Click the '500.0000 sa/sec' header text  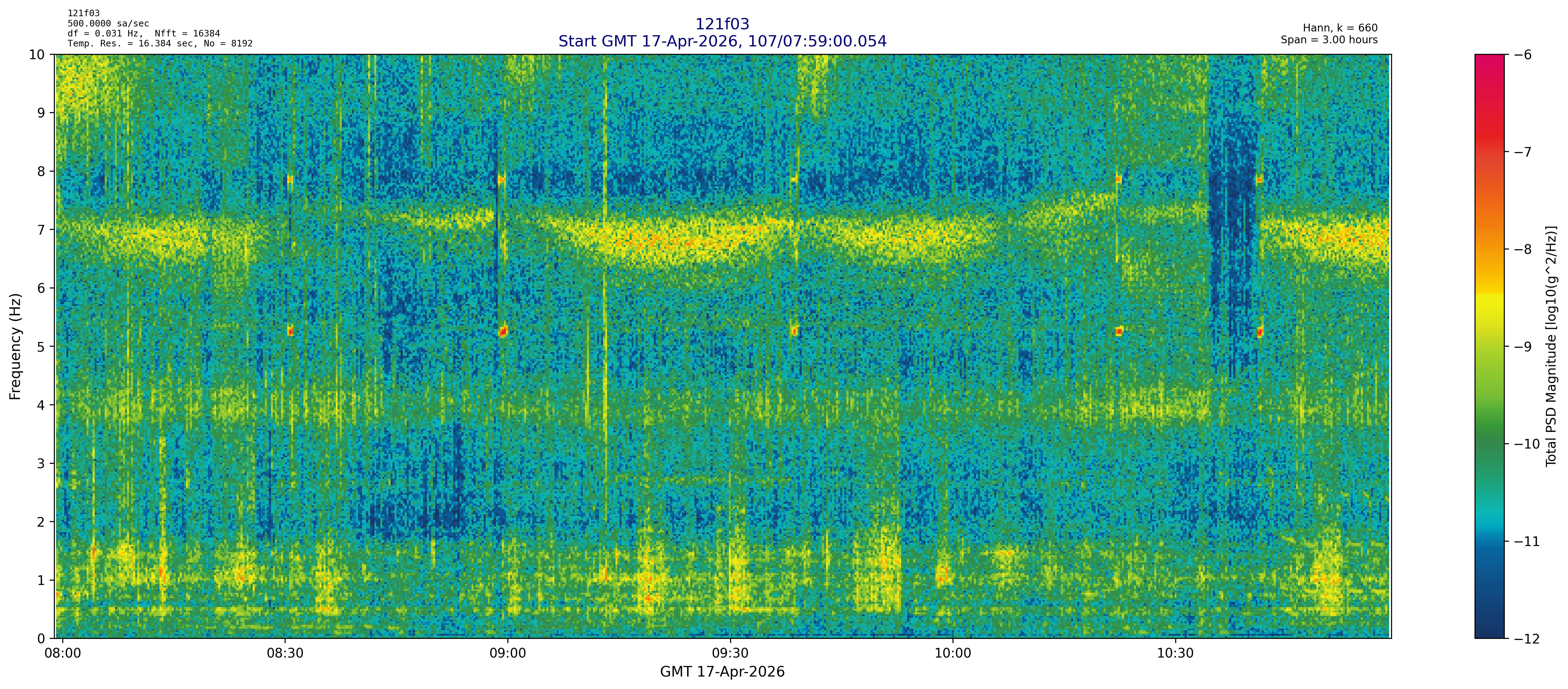(108, 24)
